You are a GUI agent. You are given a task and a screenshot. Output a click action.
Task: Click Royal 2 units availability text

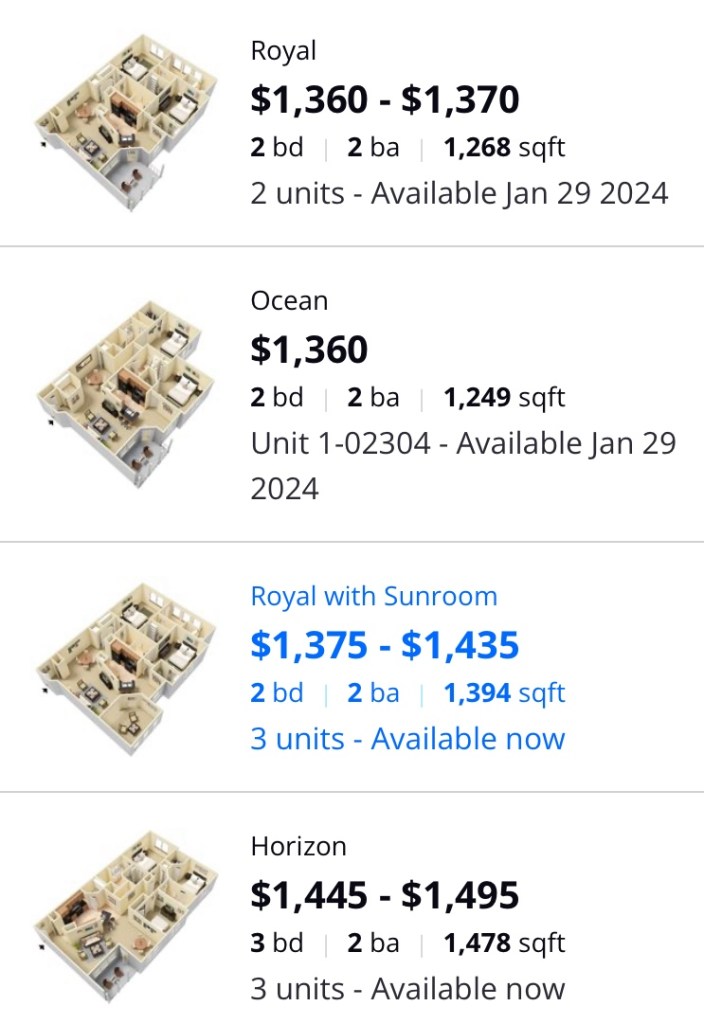pos(459,193)
